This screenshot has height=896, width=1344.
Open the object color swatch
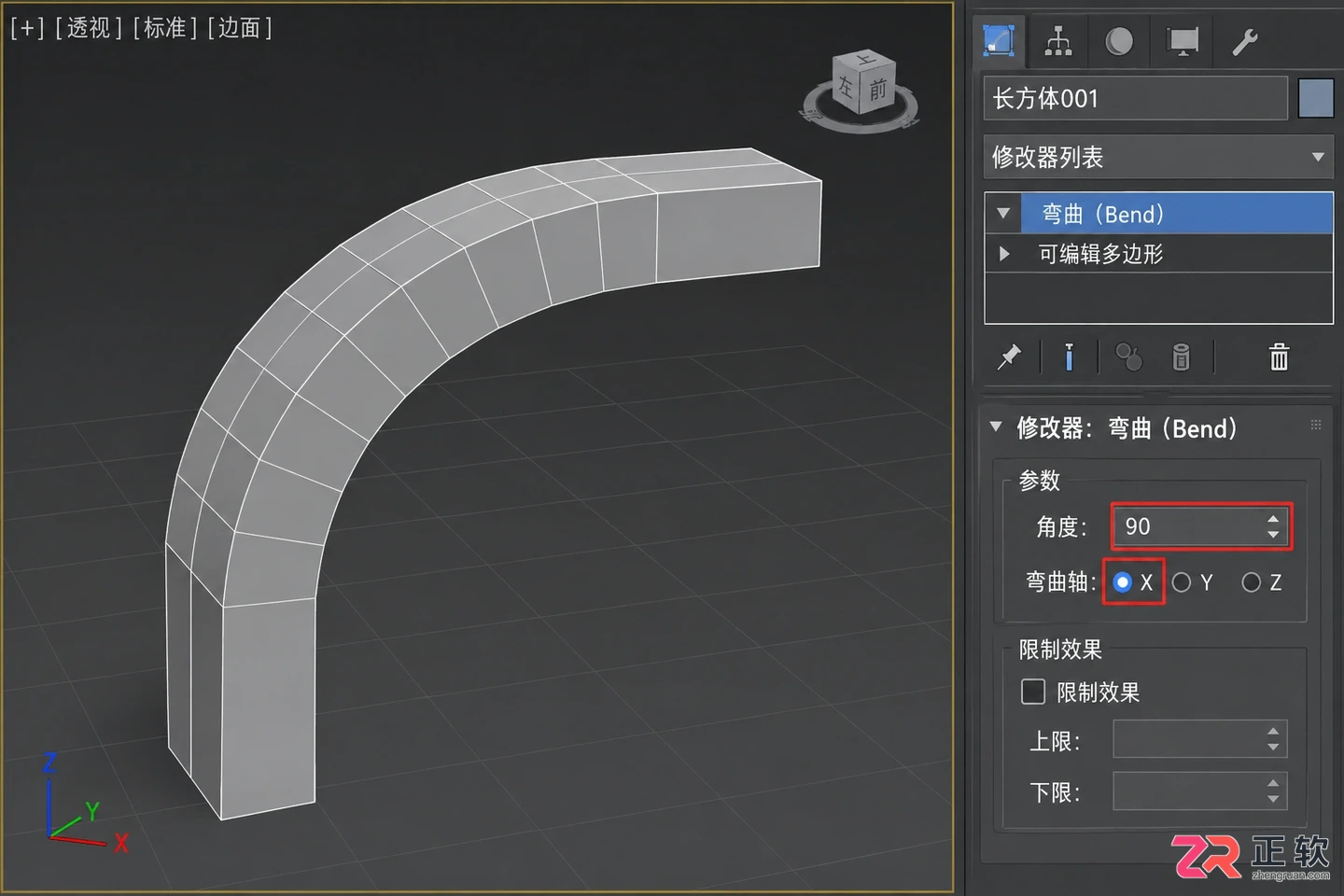click(x=1316, y=98)
